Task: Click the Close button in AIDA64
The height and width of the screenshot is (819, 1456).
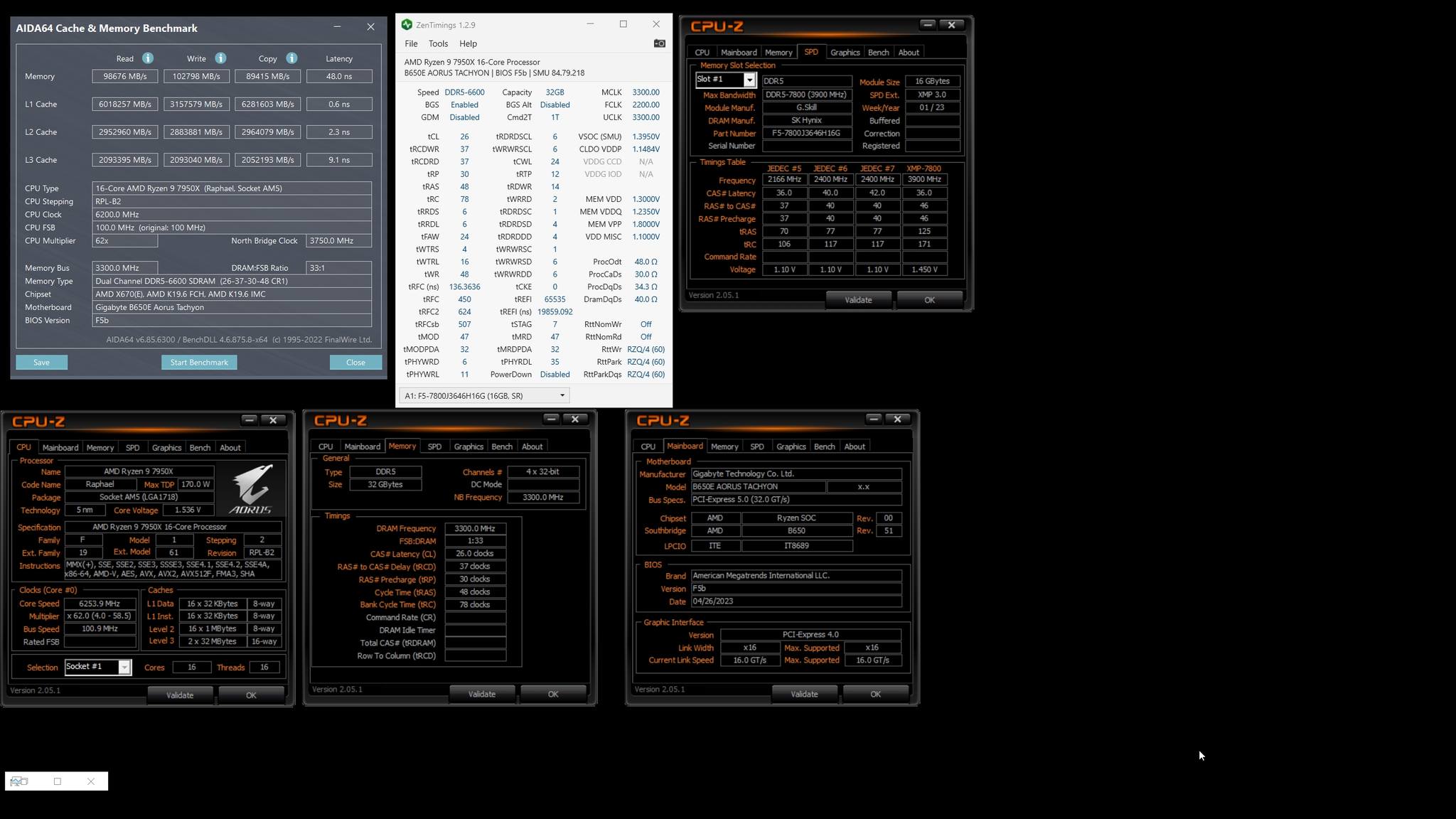Action: (355, 363)
